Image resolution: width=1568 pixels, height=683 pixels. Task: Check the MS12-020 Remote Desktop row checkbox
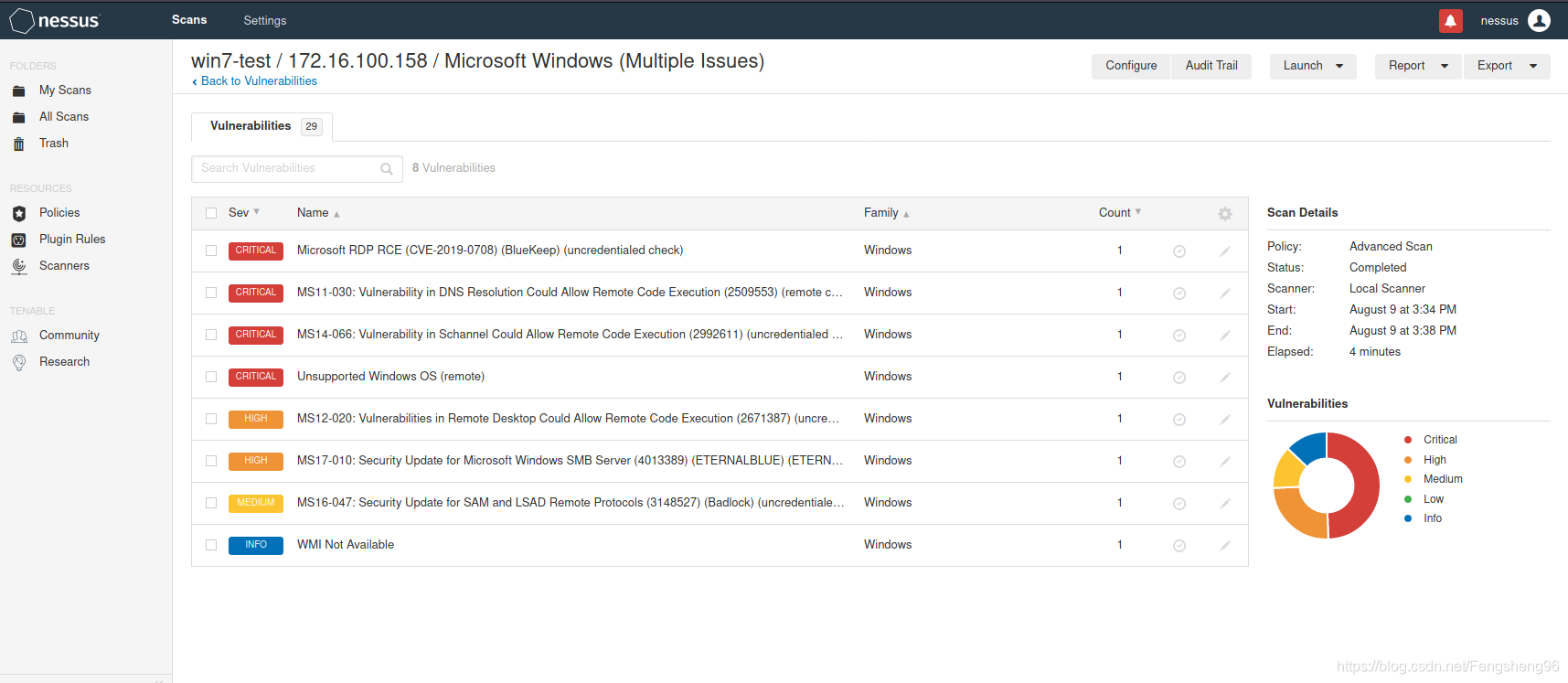point(211,419)
